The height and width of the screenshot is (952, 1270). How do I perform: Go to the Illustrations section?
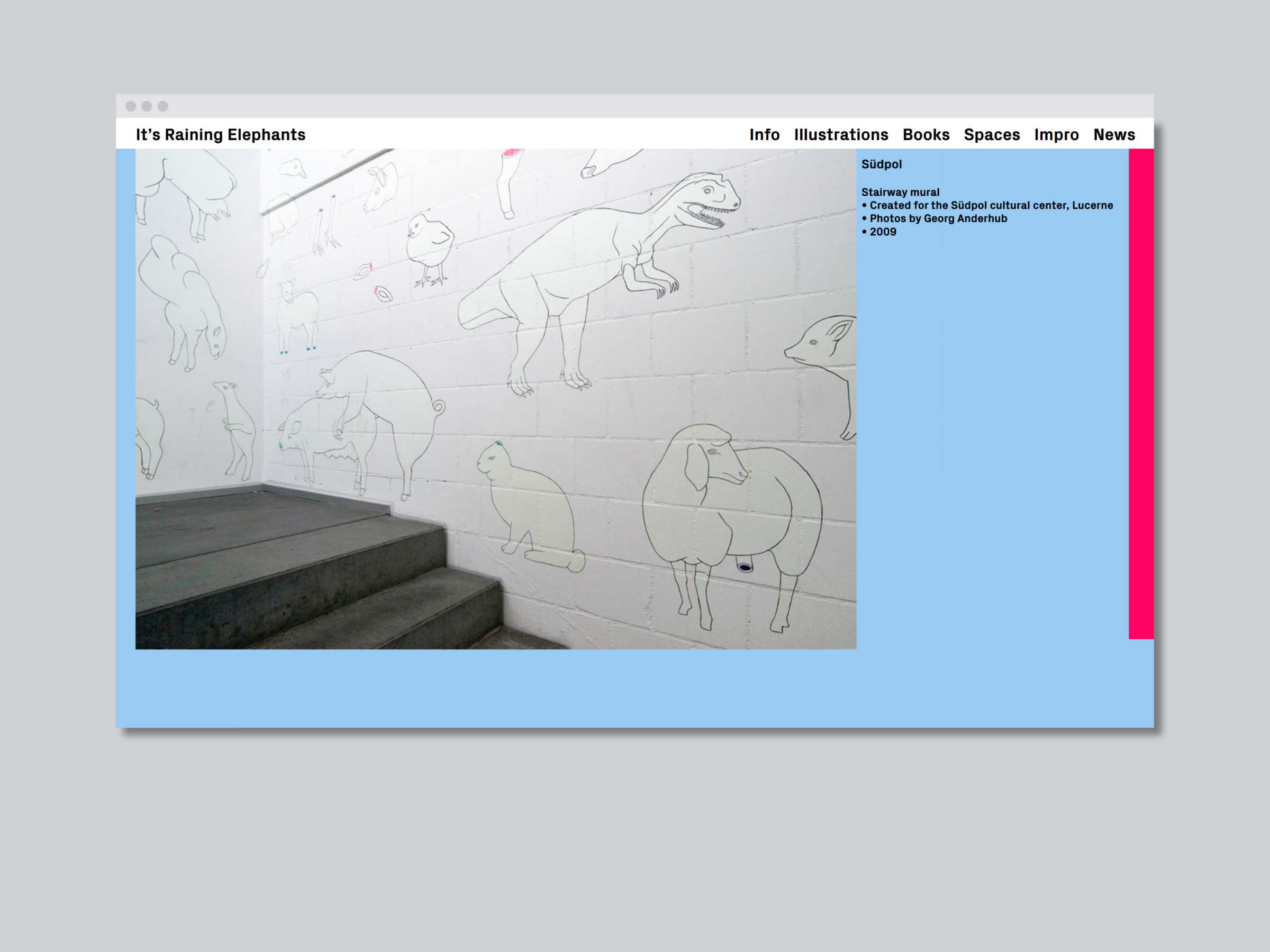pyautogui.click(x=841, y=135)
